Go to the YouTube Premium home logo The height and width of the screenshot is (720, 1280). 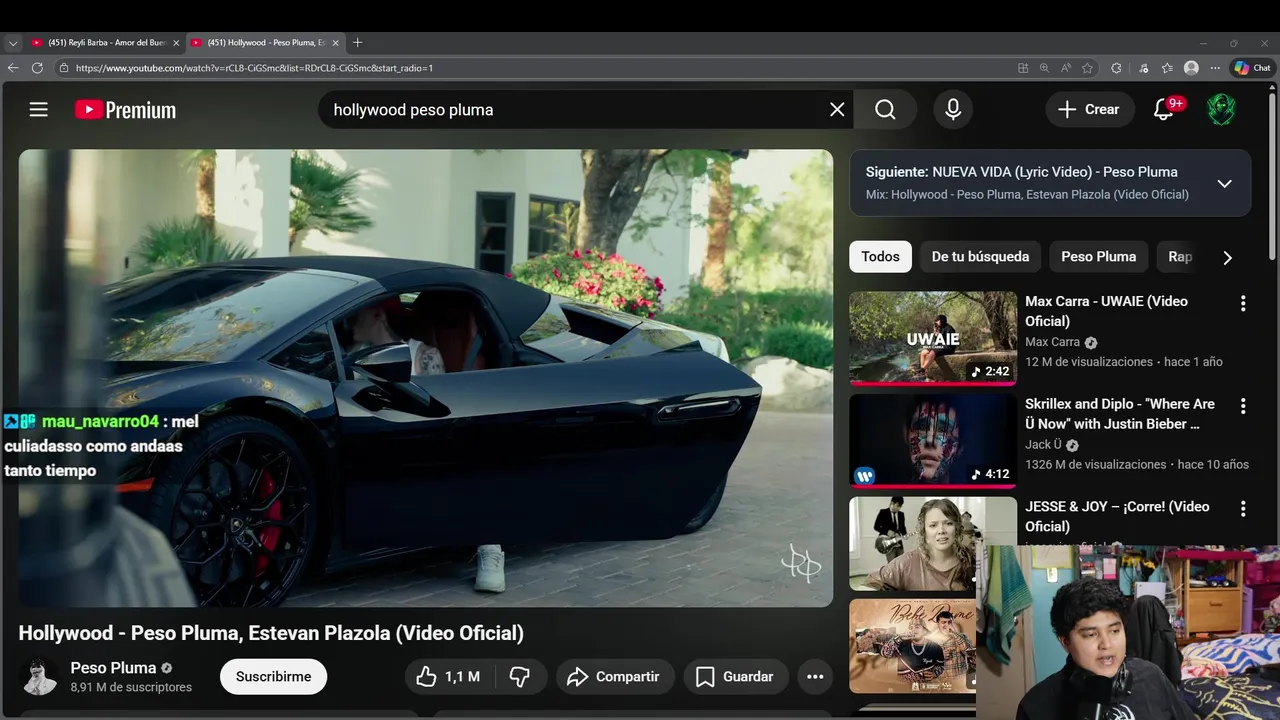pyautogui.click(x=125, y=110)
